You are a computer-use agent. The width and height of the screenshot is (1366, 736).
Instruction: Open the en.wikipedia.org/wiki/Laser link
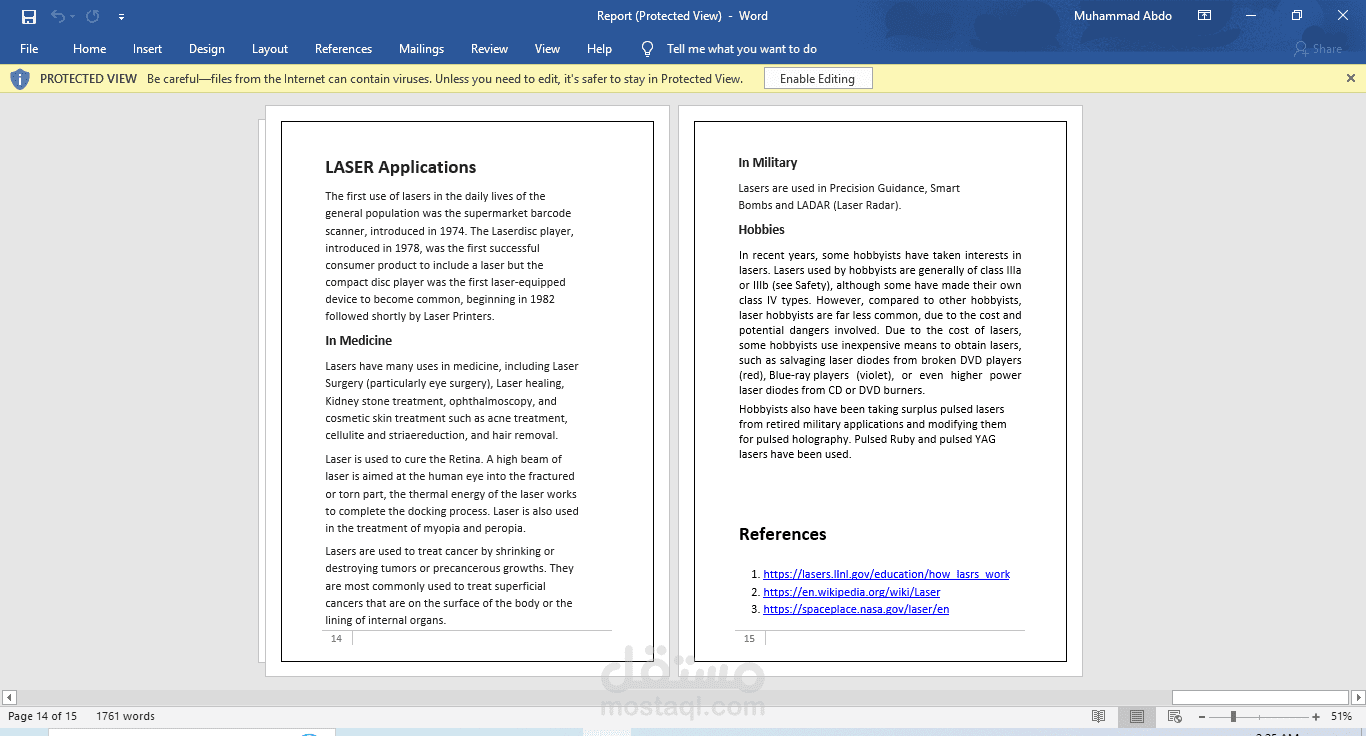click(x=851, y=592)
